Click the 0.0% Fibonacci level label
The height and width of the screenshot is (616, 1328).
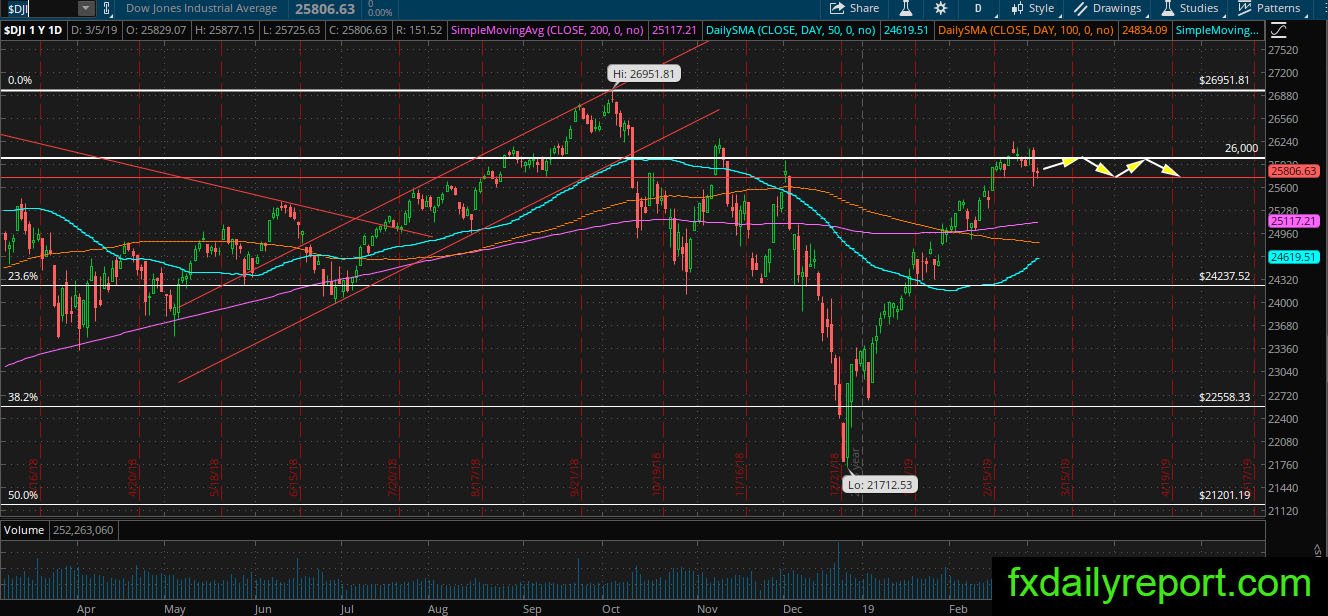point(21,81)
